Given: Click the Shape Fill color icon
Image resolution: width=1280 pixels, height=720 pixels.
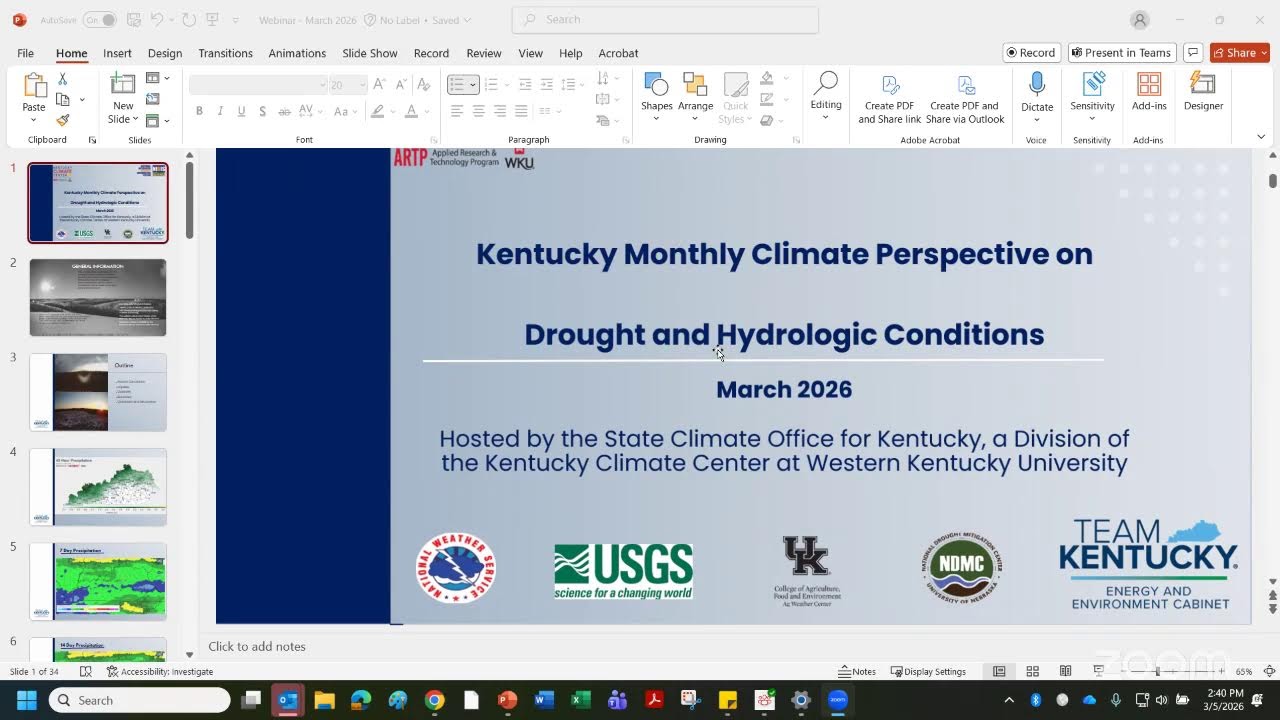Looking at the screenshot, I should click(766, 78).
